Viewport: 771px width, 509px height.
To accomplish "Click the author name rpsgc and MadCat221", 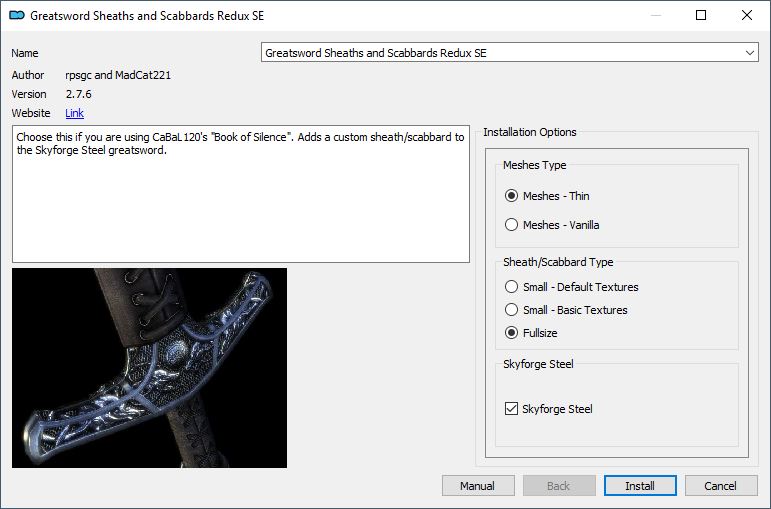I will click(118, 75).
